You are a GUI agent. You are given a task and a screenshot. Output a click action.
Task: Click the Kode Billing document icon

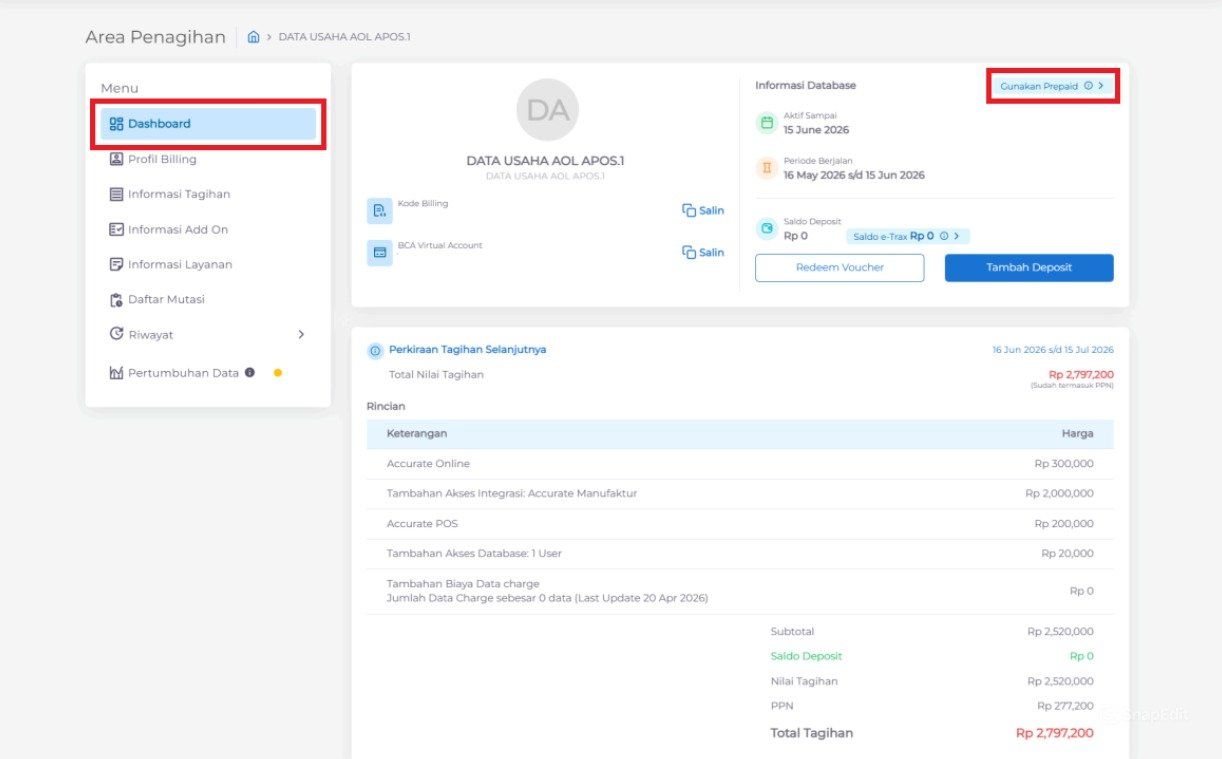(380, 211)
